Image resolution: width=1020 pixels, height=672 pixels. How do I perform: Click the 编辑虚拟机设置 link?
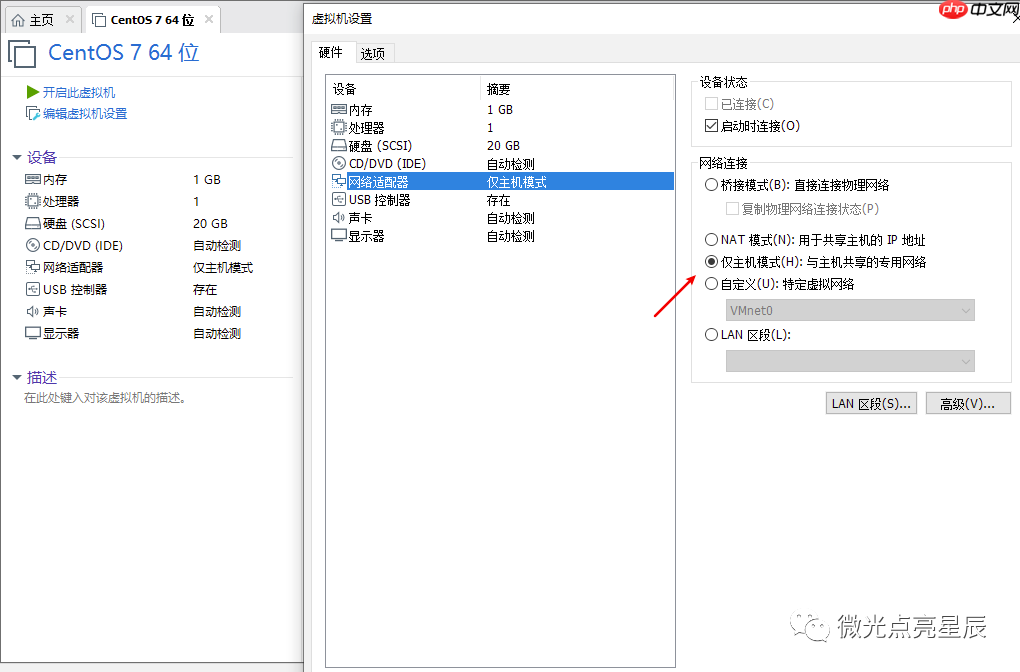85,114
